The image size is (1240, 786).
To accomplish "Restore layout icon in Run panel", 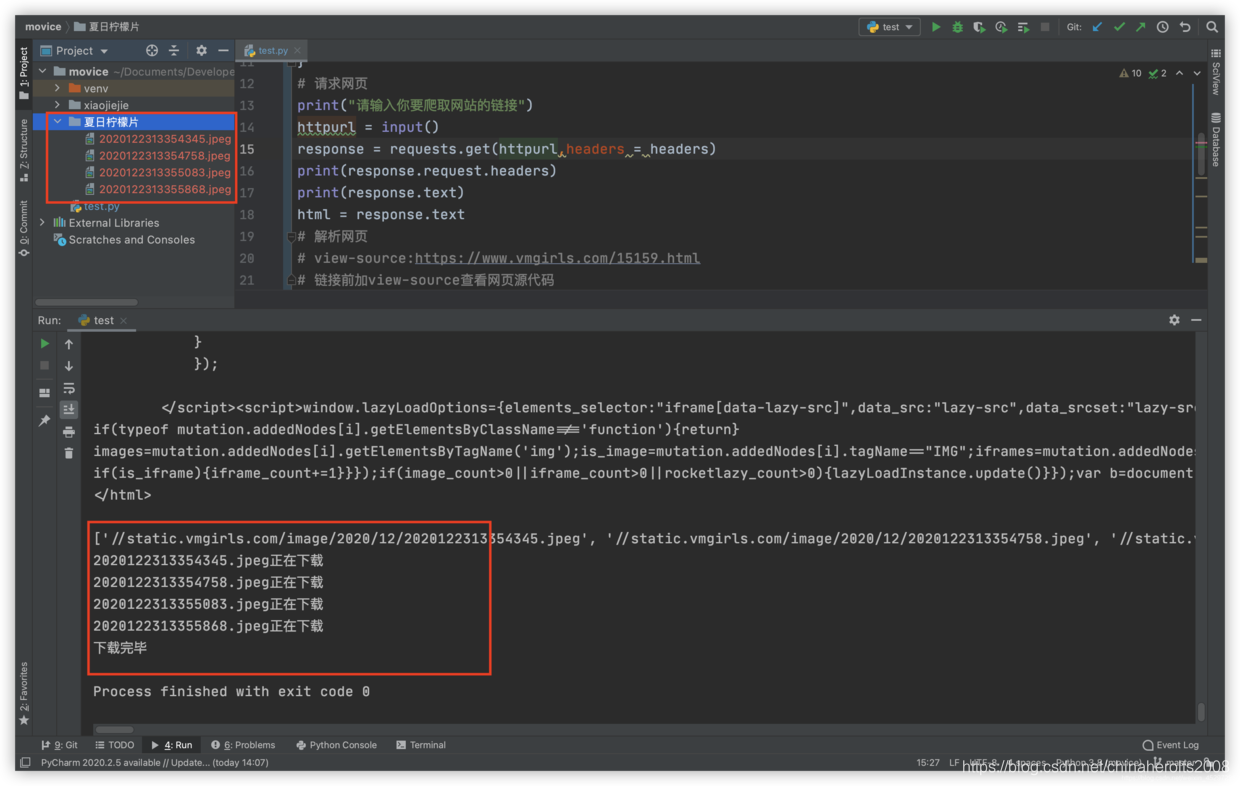I will pyautogui.click(x=44, y=393).
